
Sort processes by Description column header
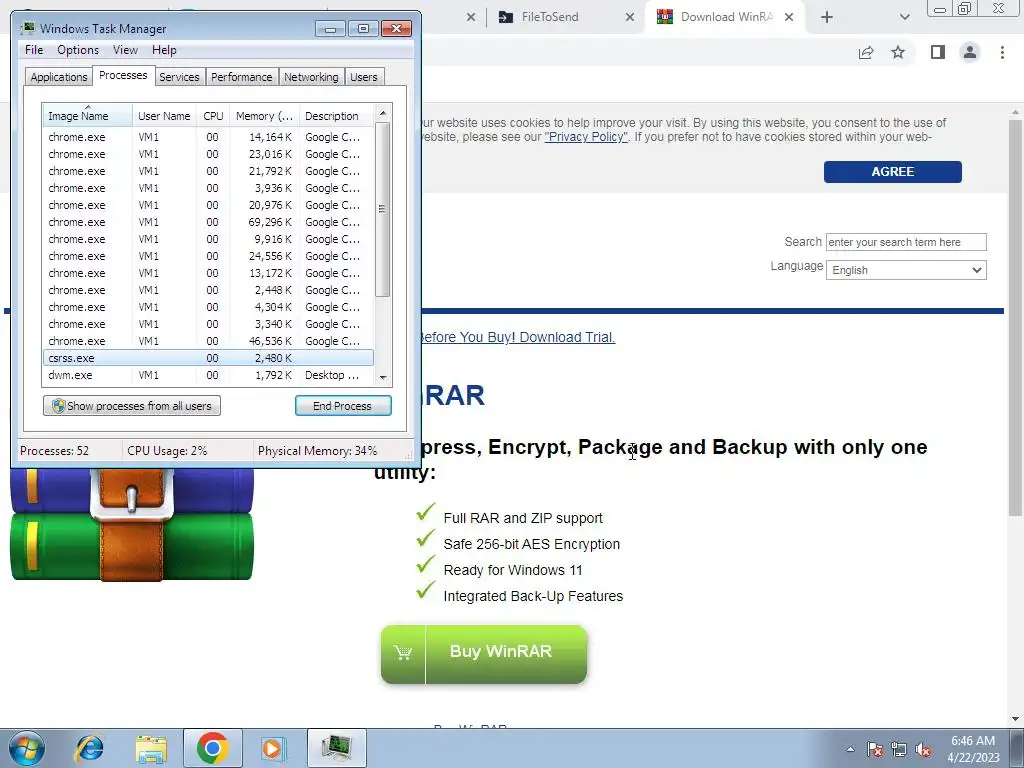point(336,116)
